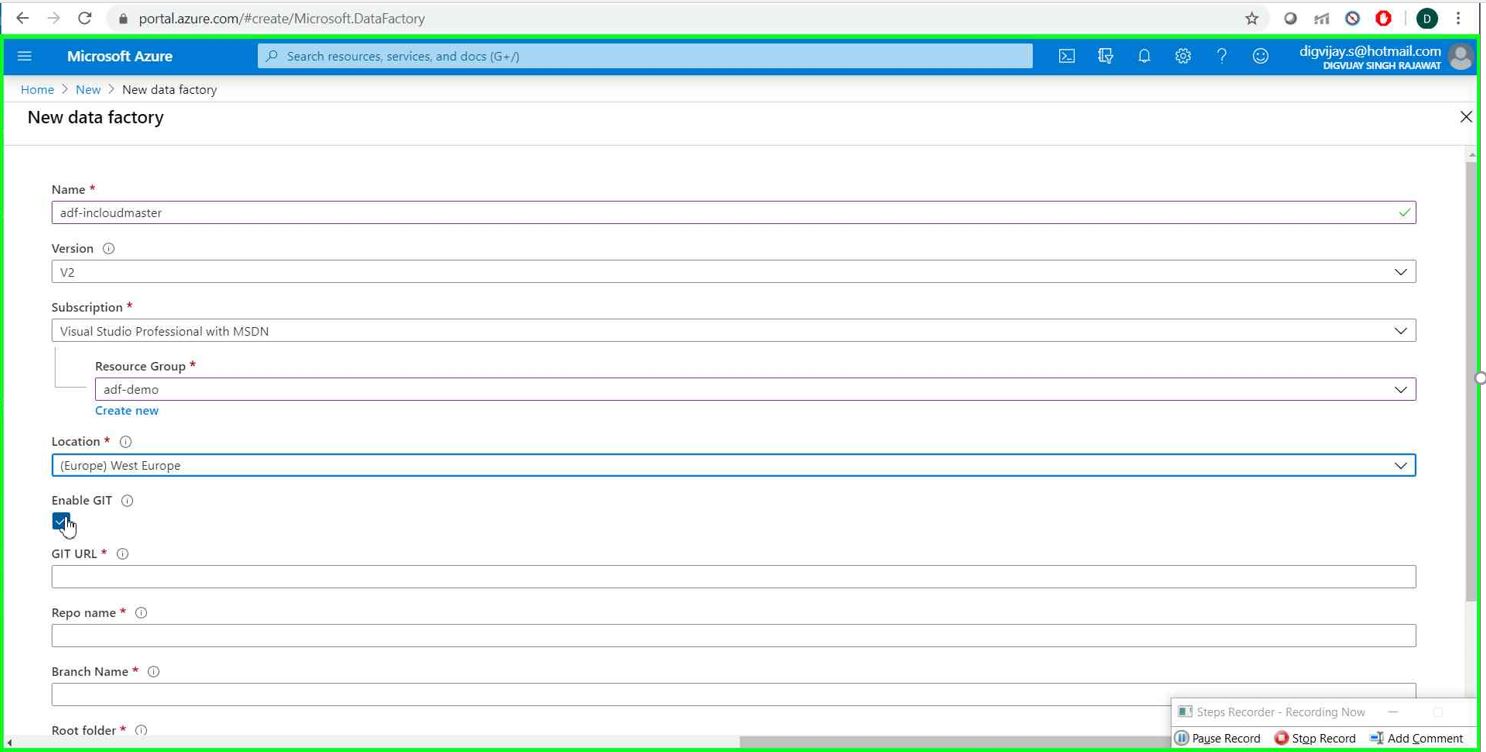Open the notifications bell
The width and height of the screenshot is (1486, 752).
point(1144,56)
